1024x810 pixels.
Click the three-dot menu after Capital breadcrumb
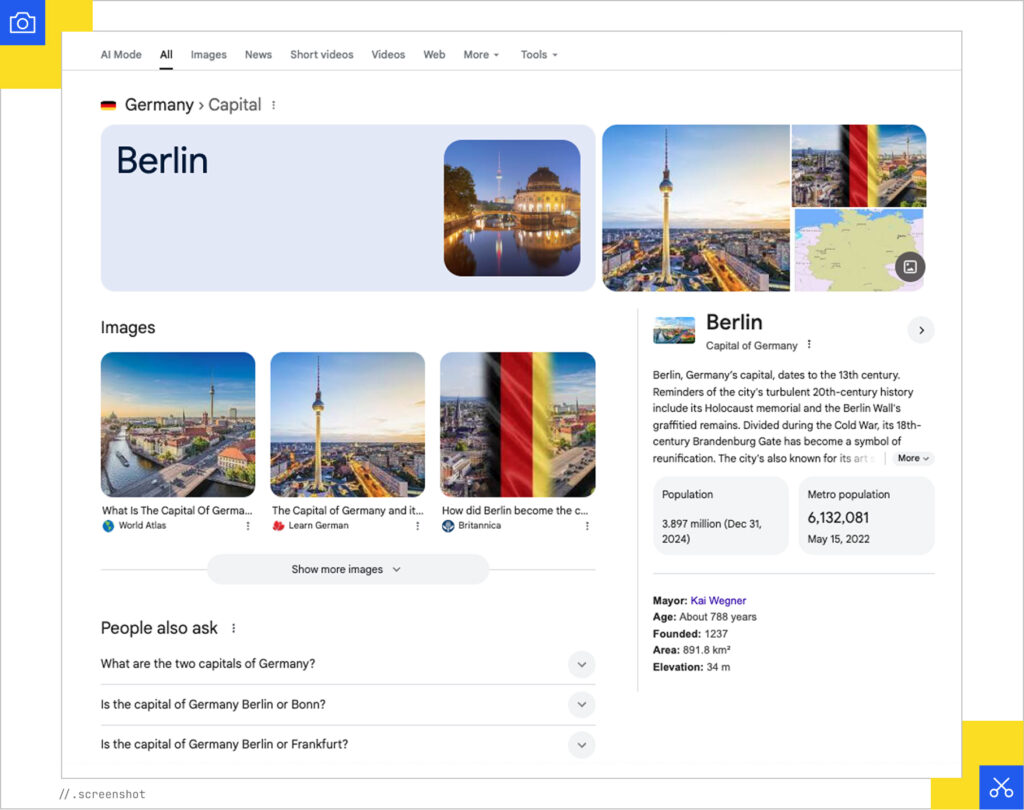tap(275, 104)
